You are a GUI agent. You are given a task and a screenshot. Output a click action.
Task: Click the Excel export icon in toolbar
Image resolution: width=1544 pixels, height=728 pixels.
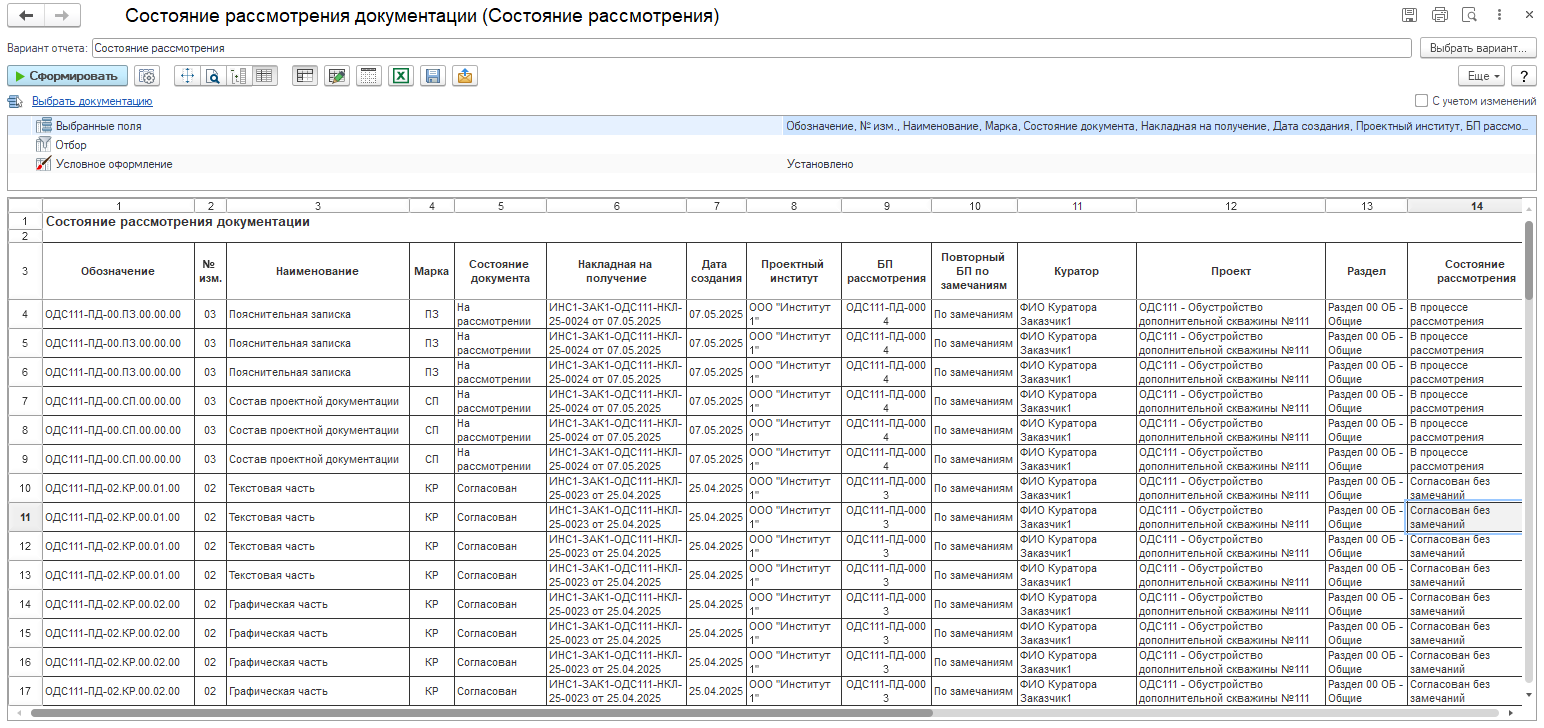[x=401, y=76]
